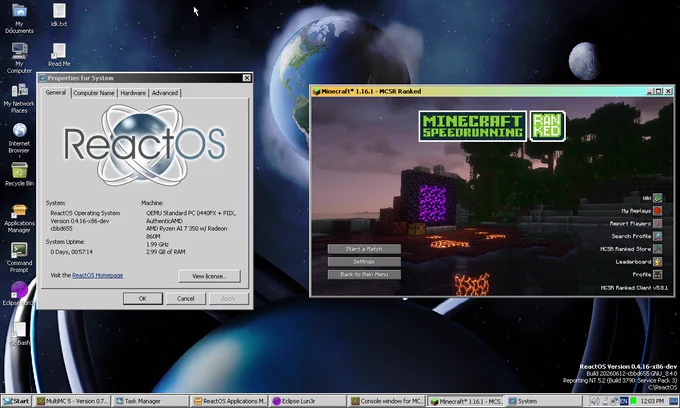
Task: Click the QEMU Standard PC machine text
Action: [x=191, y=213]
